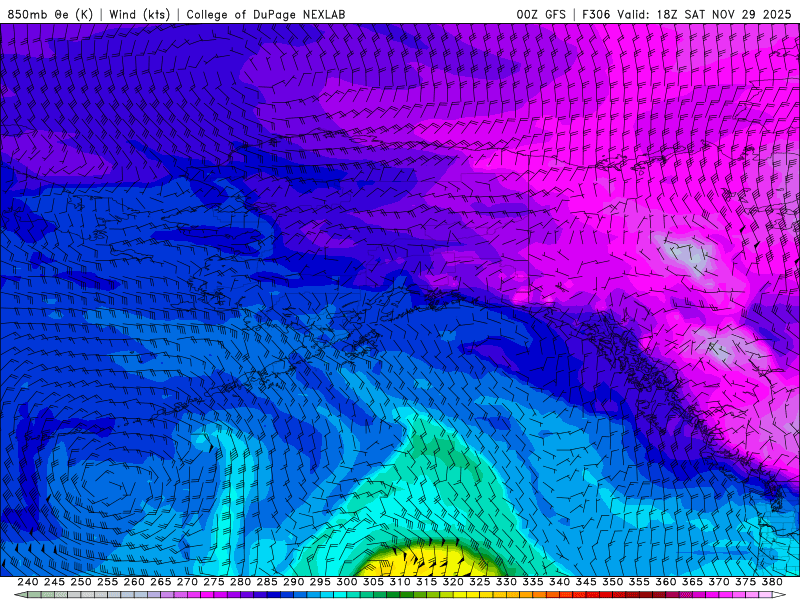The width and height of the screenshot is (800, 600).
Task: Select the 250 legend value
Action: [x=81, y=582]
